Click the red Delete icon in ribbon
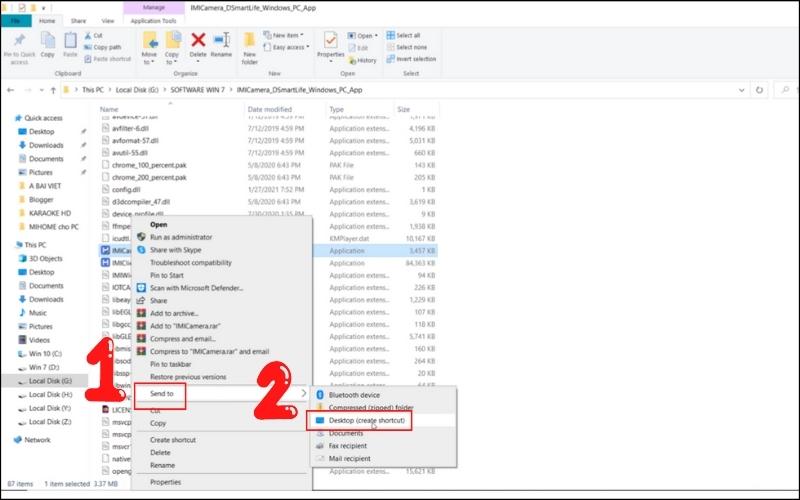Image resolution: width=800 pixels, height=500 pixels. click(x=198, y=40)
